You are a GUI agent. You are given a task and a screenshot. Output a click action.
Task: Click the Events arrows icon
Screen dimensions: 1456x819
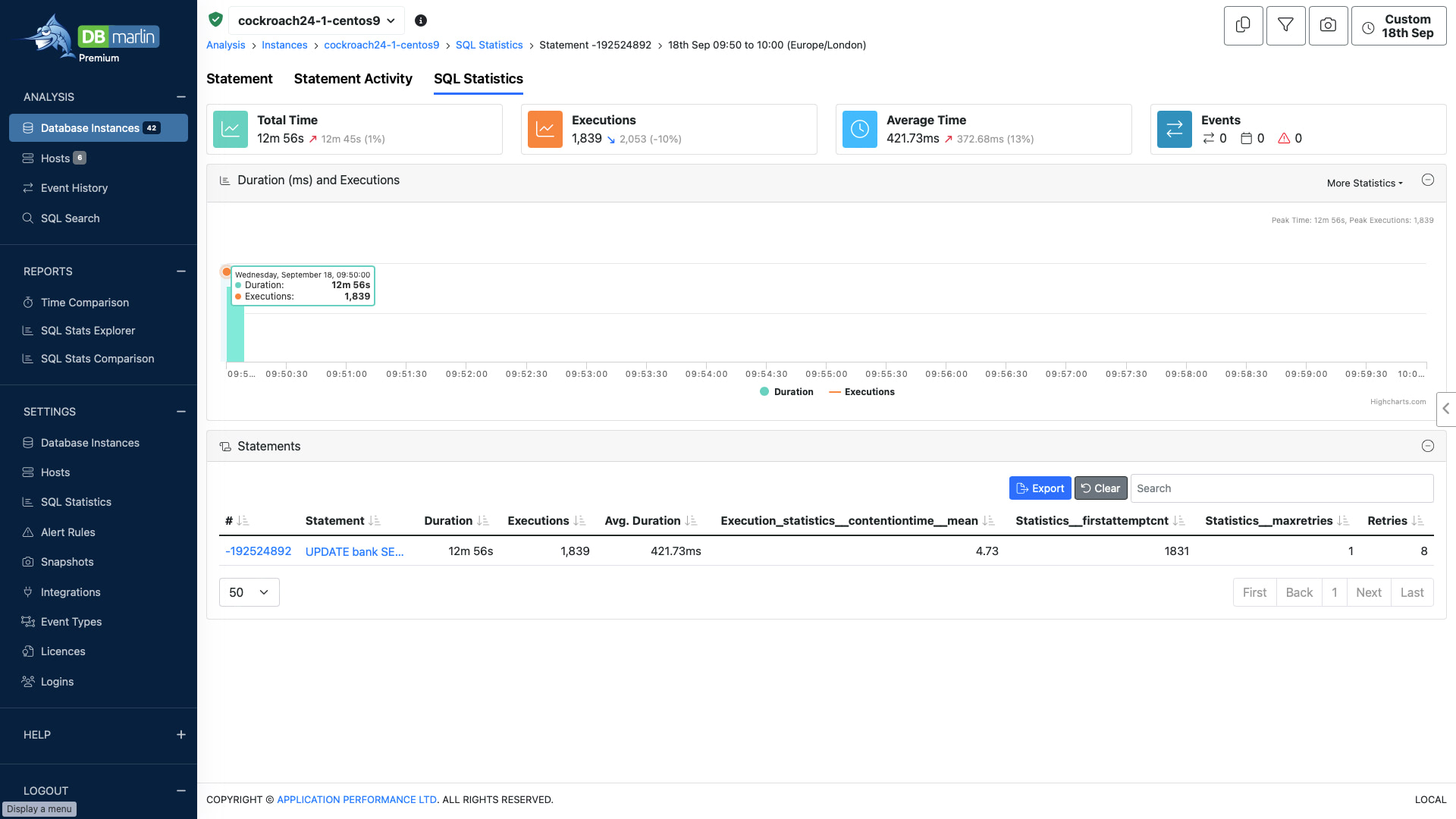[x=1175, y=129]
